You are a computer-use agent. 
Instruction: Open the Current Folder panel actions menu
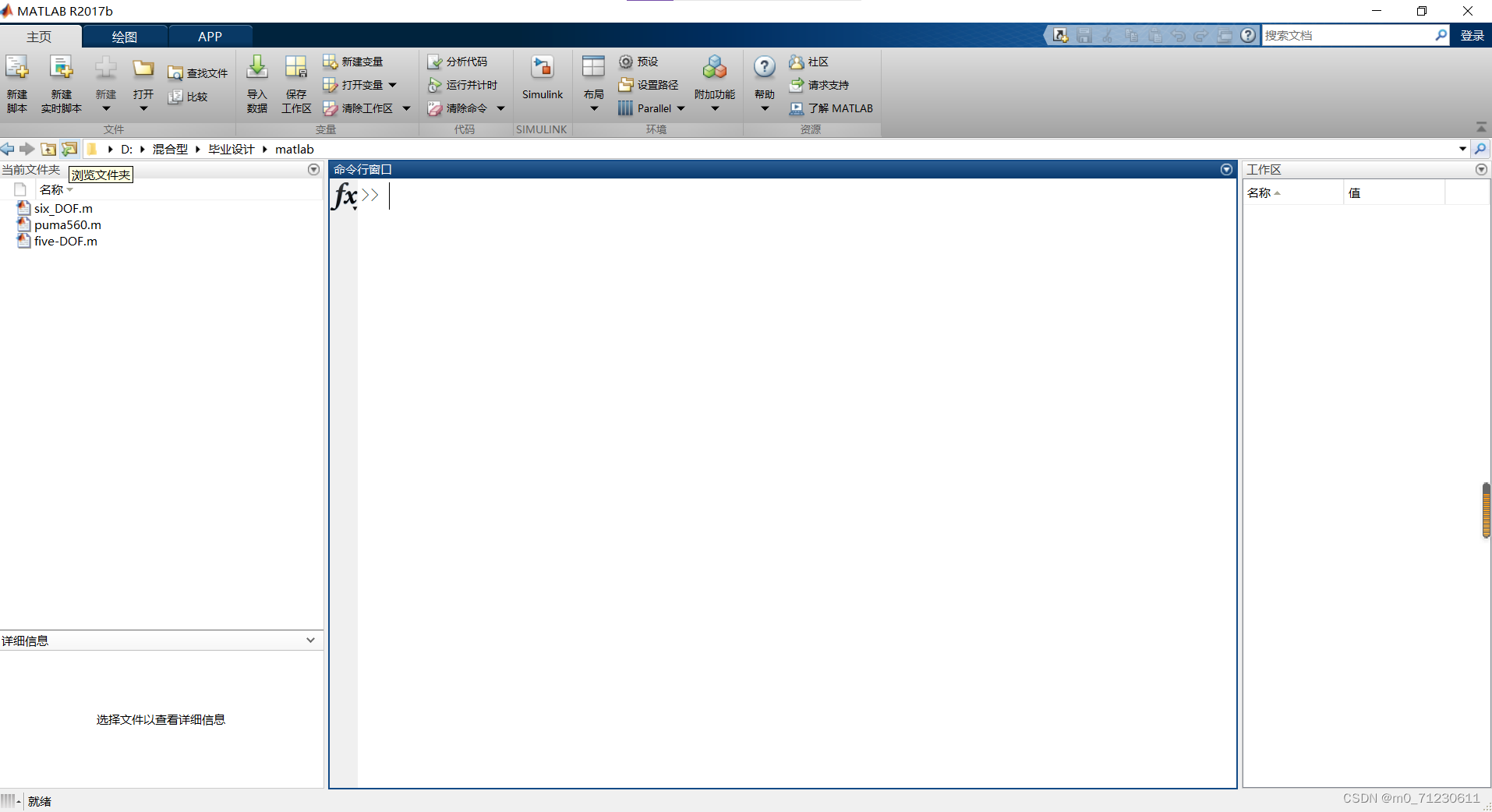(x=313, y=170)
